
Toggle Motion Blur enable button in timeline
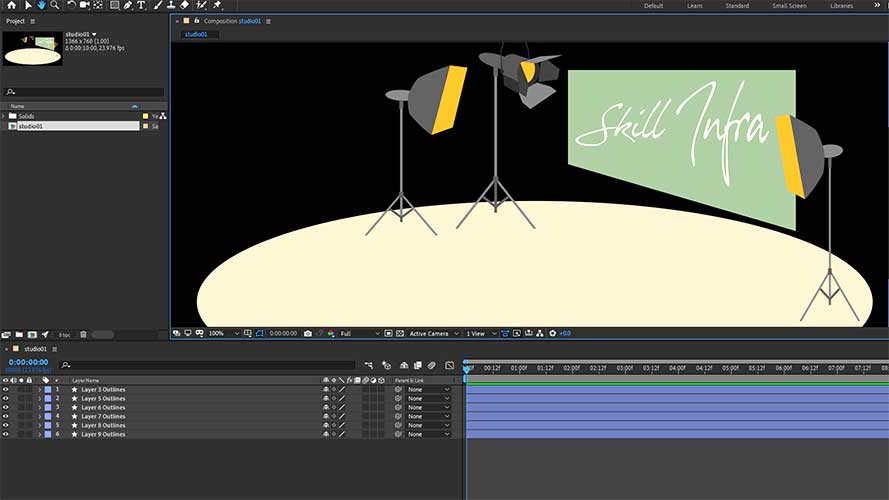point(432,366)
